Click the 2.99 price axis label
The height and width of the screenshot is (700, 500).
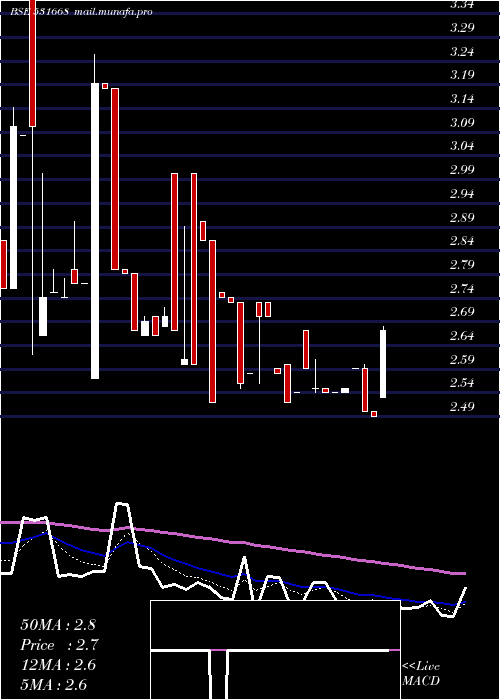tap(462, 170)
